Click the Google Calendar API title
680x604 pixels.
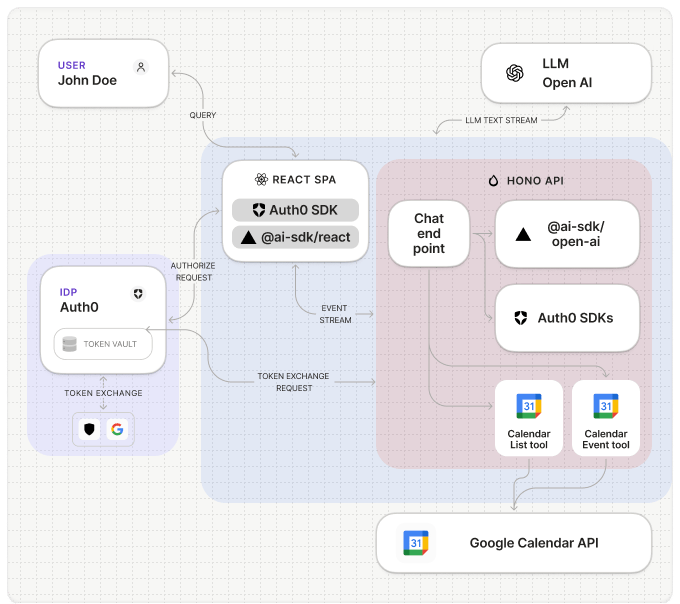[534, 543]
